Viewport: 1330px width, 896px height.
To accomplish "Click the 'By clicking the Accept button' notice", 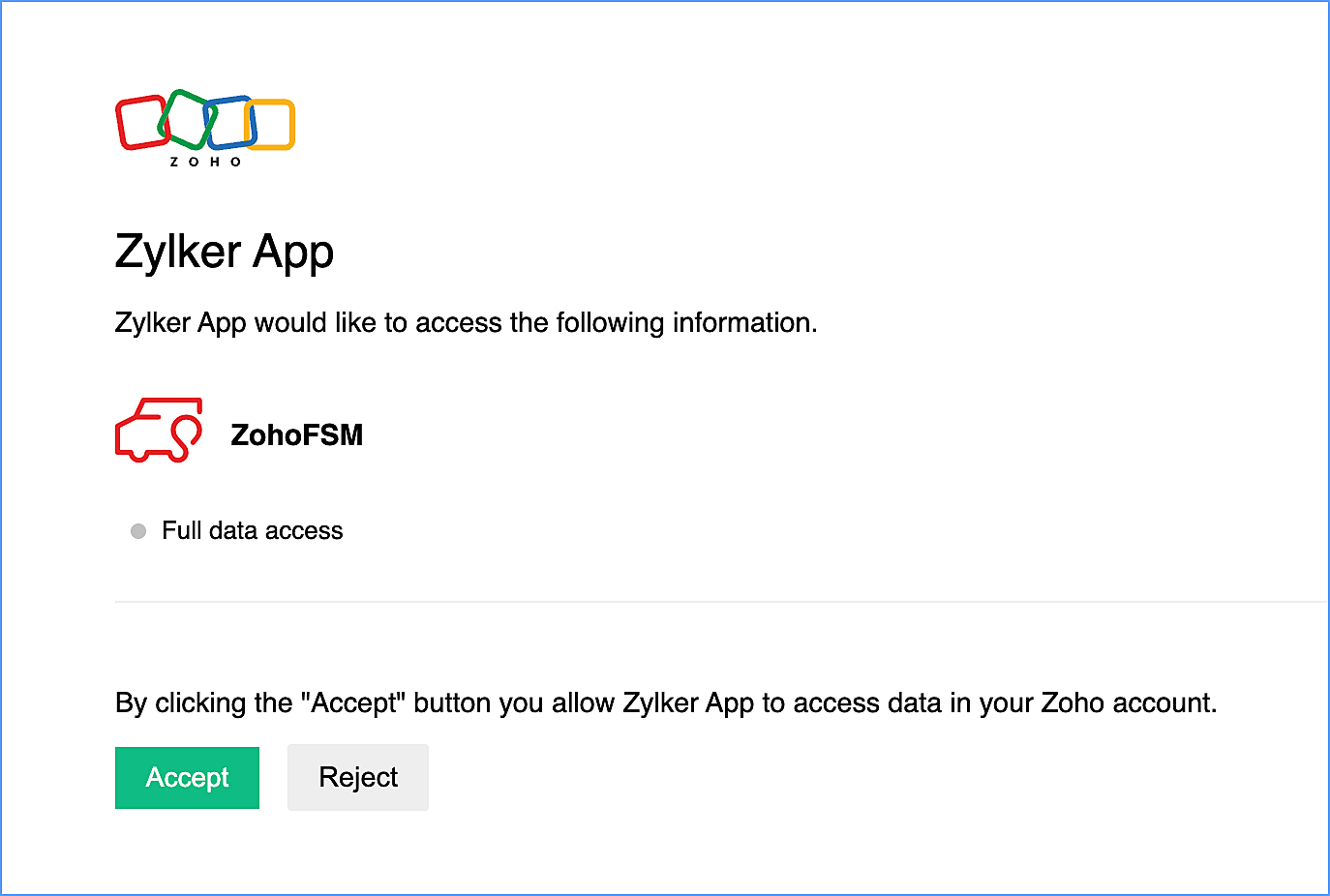I will tap(665, 702).
